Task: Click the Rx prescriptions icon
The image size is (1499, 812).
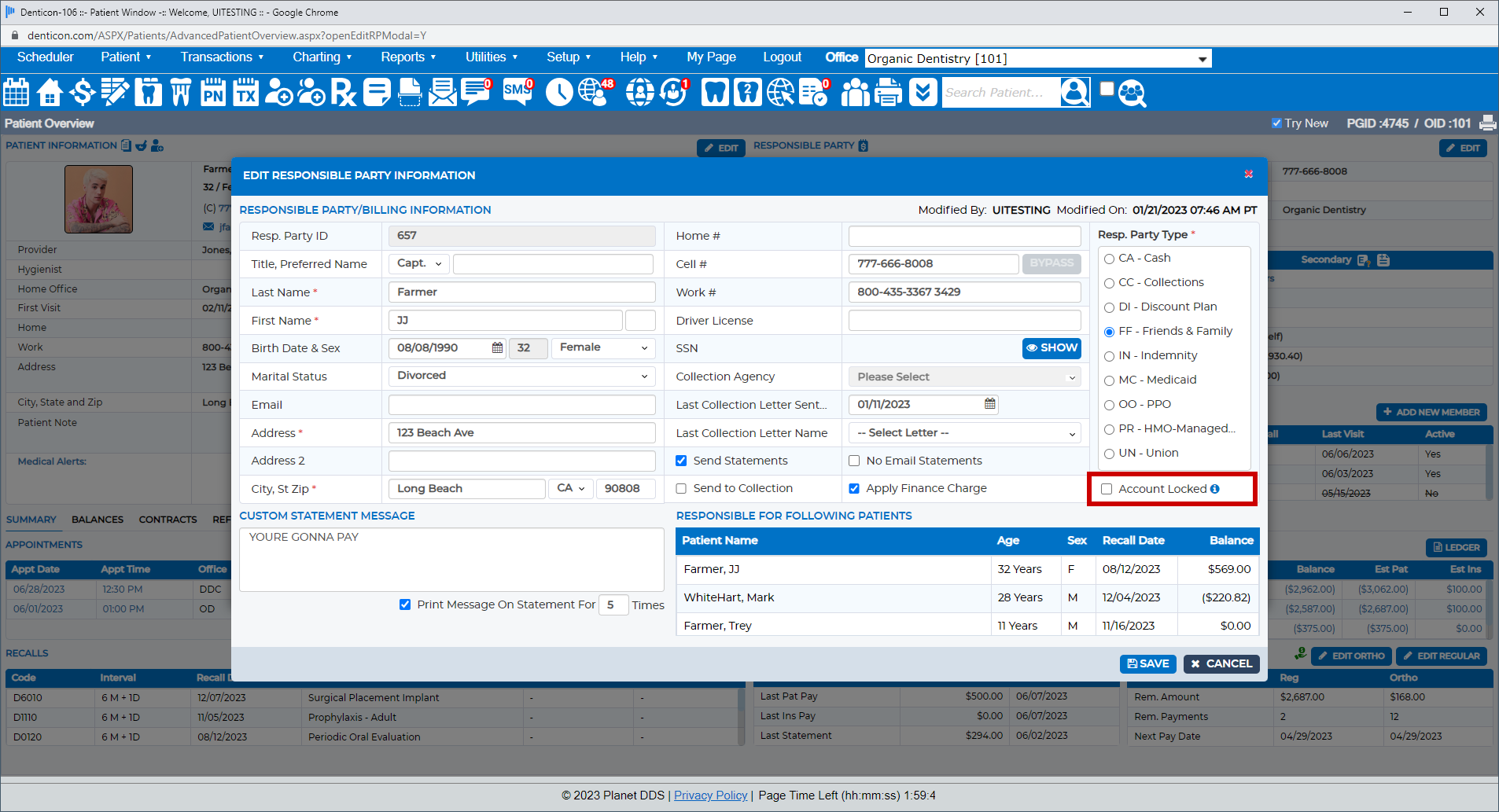Action: [x=343, y=92]
